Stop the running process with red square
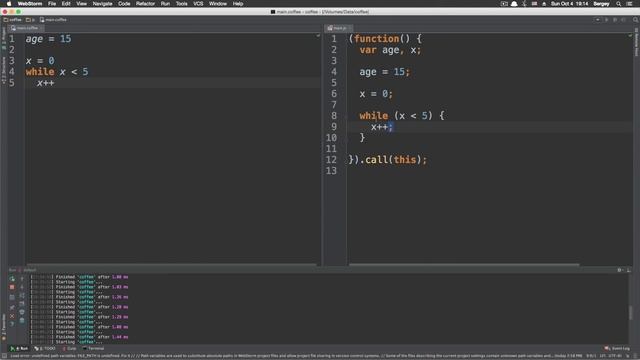Screen dimensions: 640x360 [x=12, y=287]
